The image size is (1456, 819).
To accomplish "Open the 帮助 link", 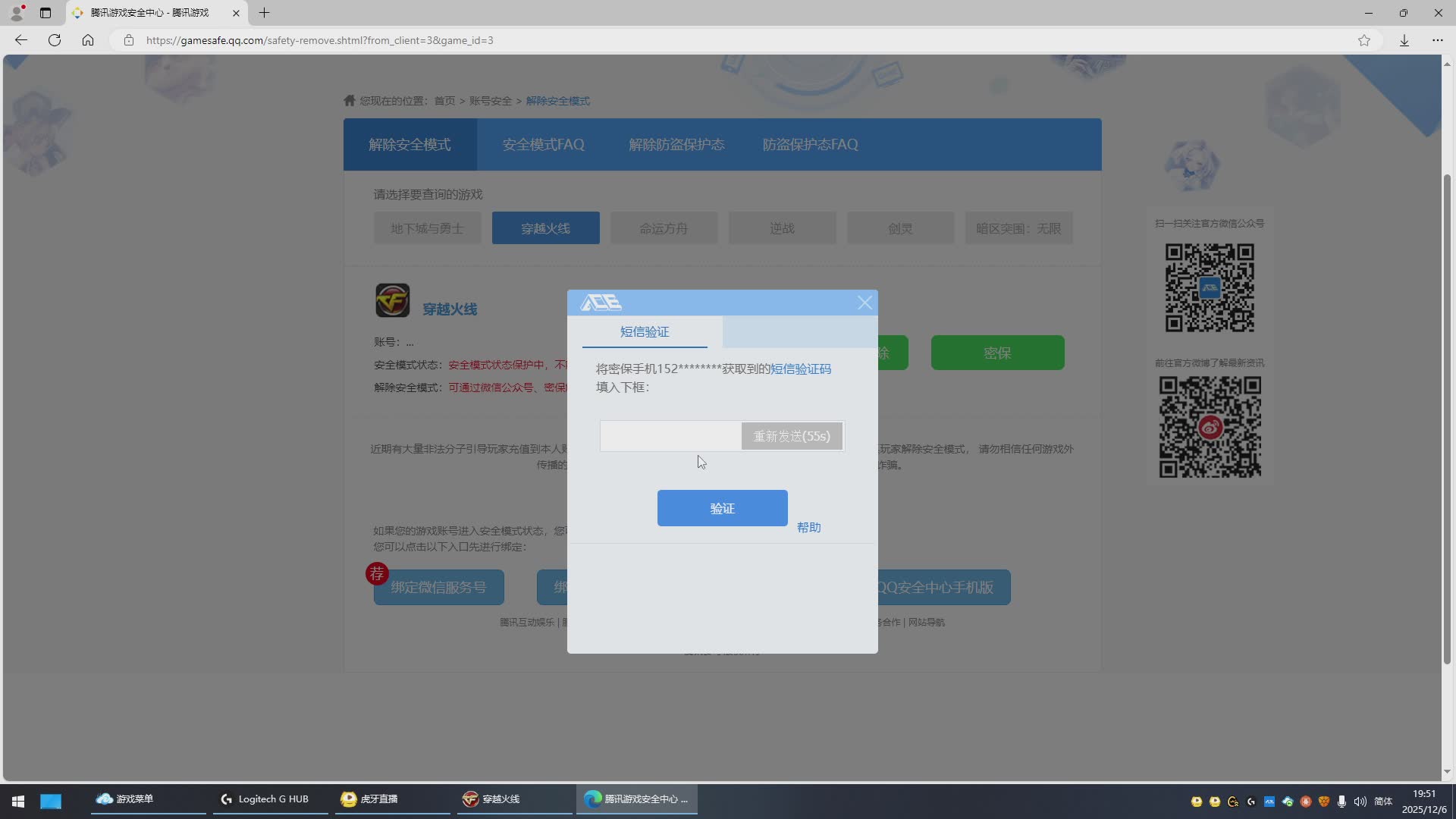I will [x=808, y=527].
